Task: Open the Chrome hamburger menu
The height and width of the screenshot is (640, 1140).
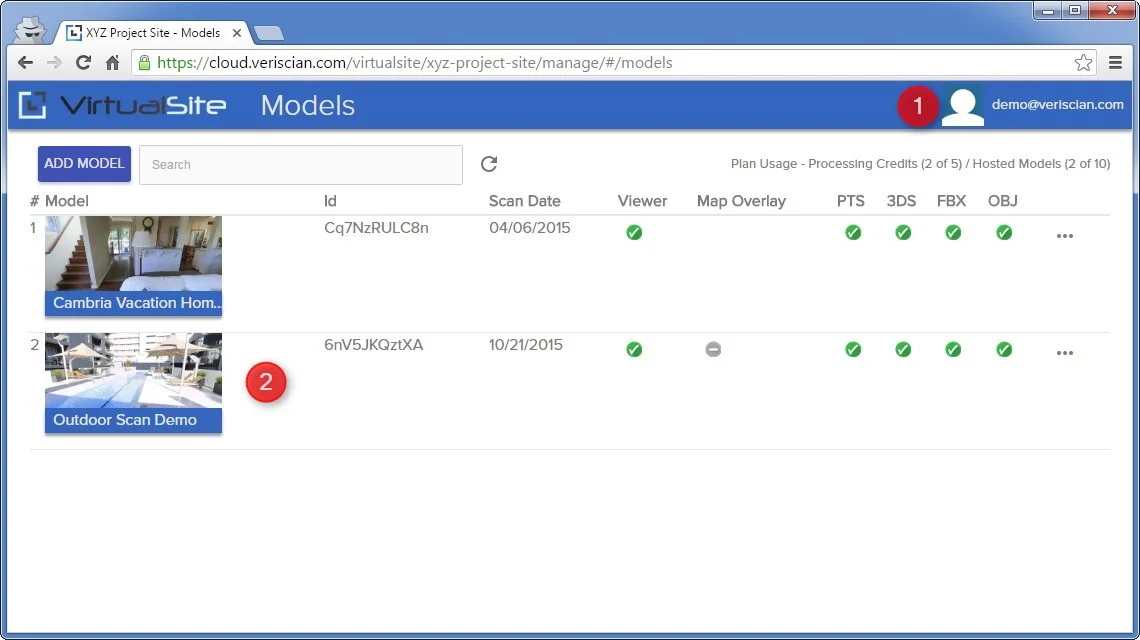Action: 1115,63
